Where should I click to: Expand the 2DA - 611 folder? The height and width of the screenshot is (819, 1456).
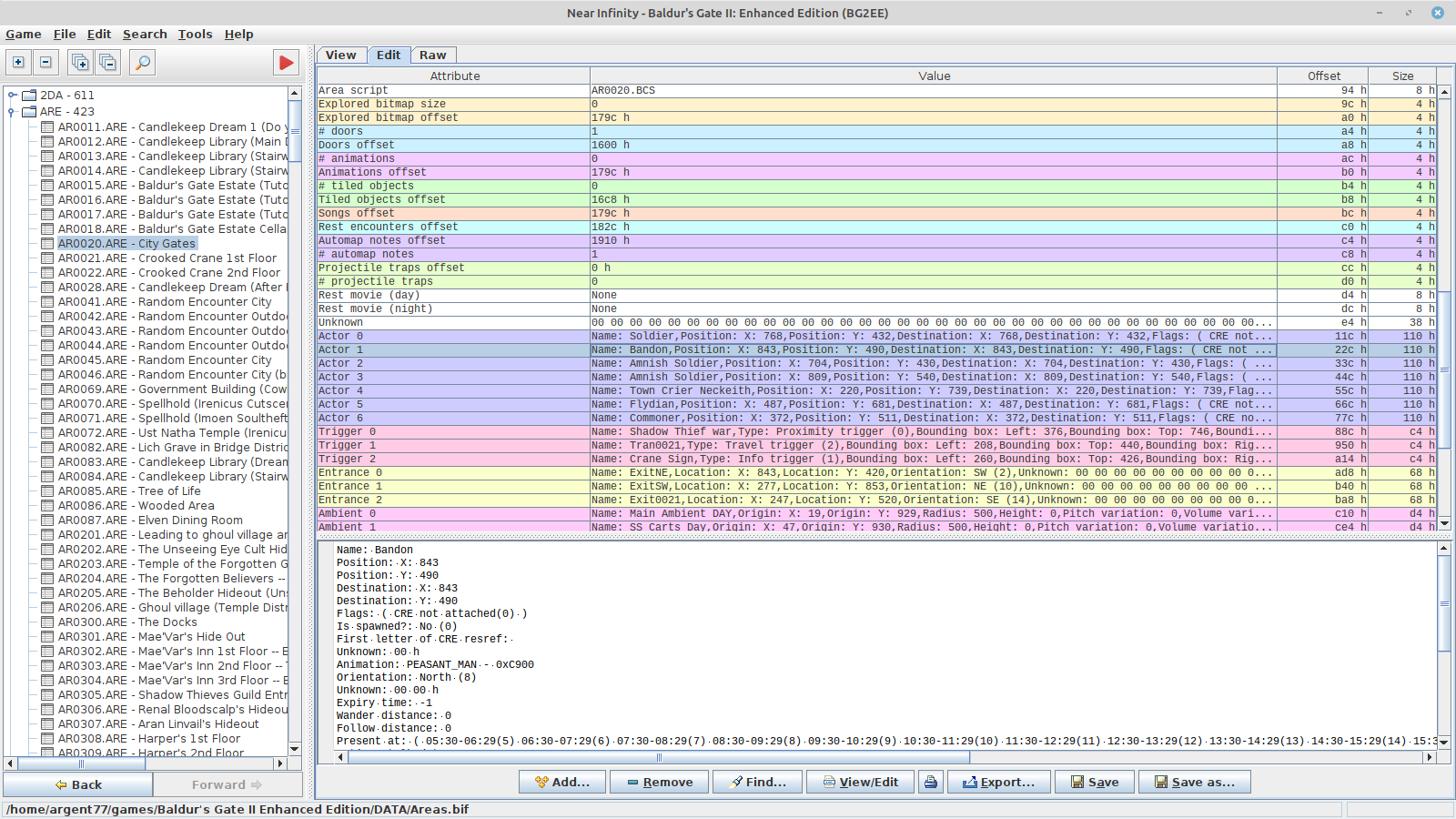click(x=12, y=95)
